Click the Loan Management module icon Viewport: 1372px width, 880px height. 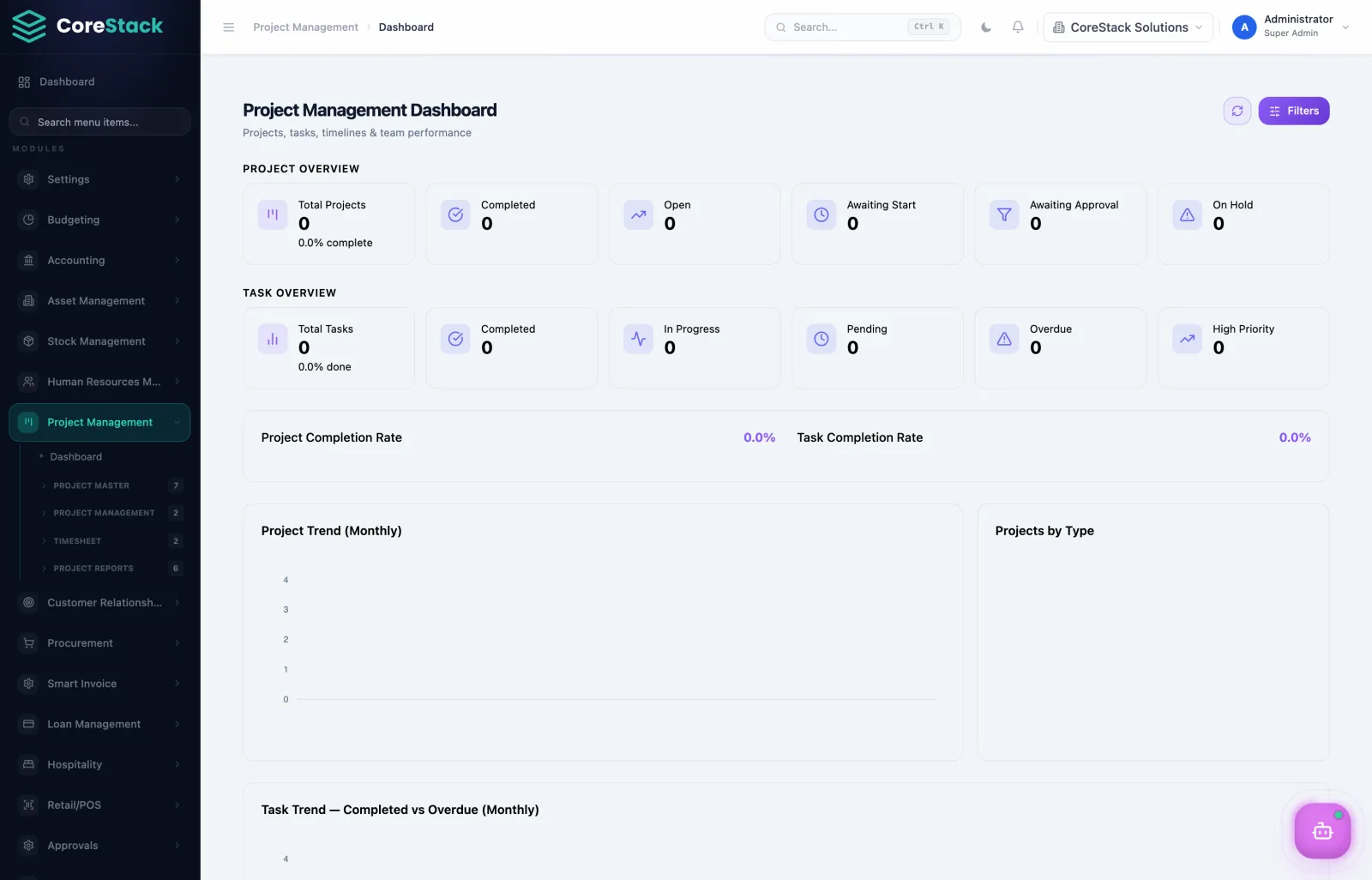pyautogui.click(x=29, y=724)
